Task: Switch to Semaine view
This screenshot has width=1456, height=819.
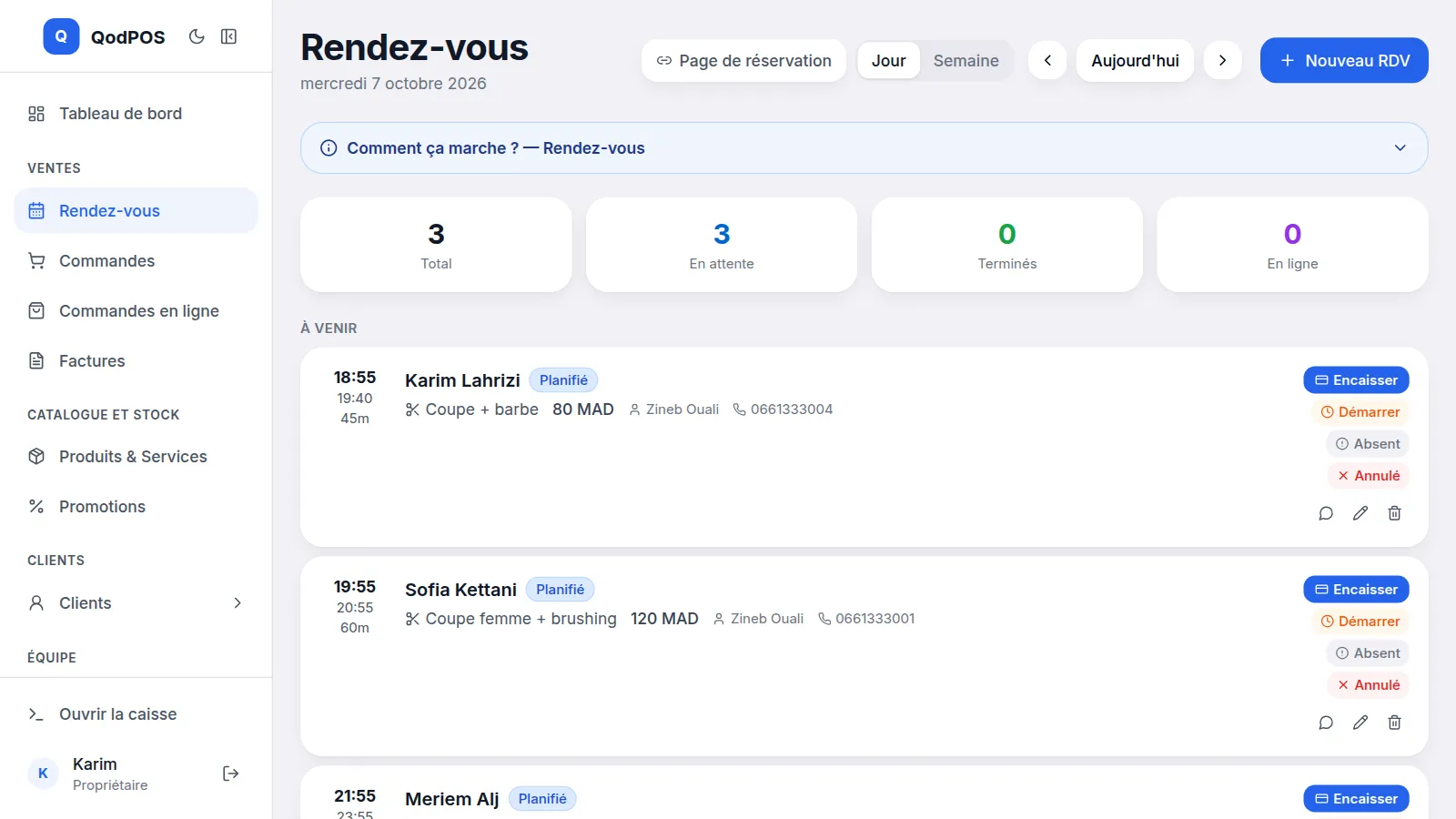Action: [966, 61]
